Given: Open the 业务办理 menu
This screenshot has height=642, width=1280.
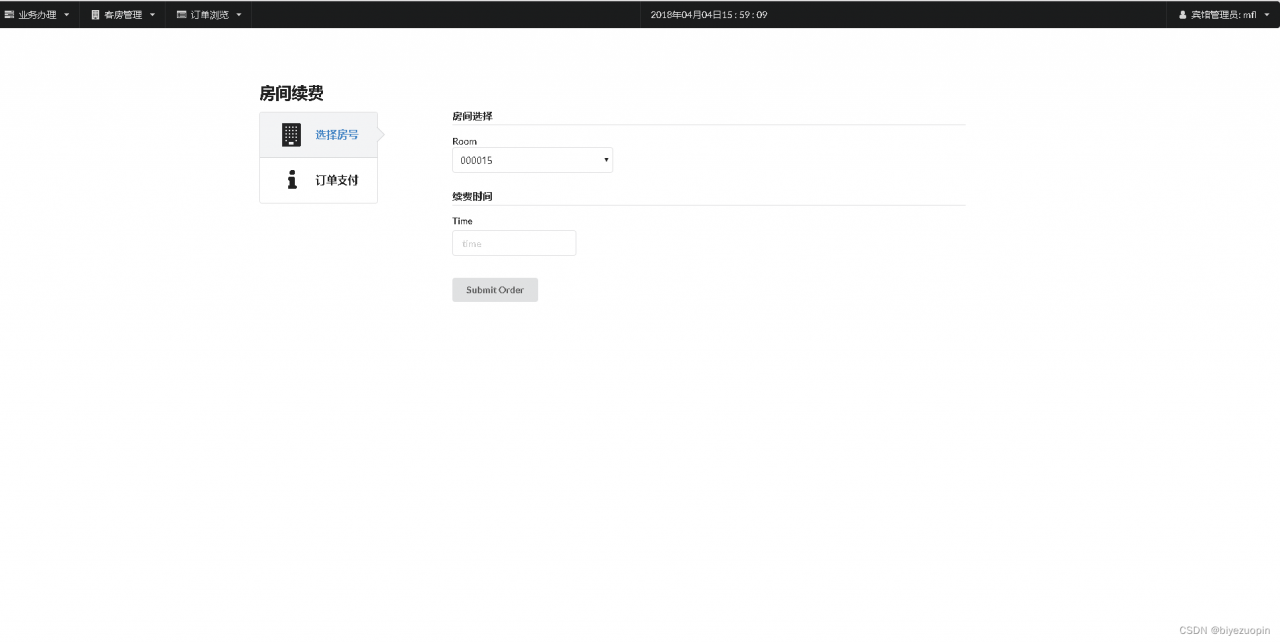Looking at the screenshot, I should 38,15.
